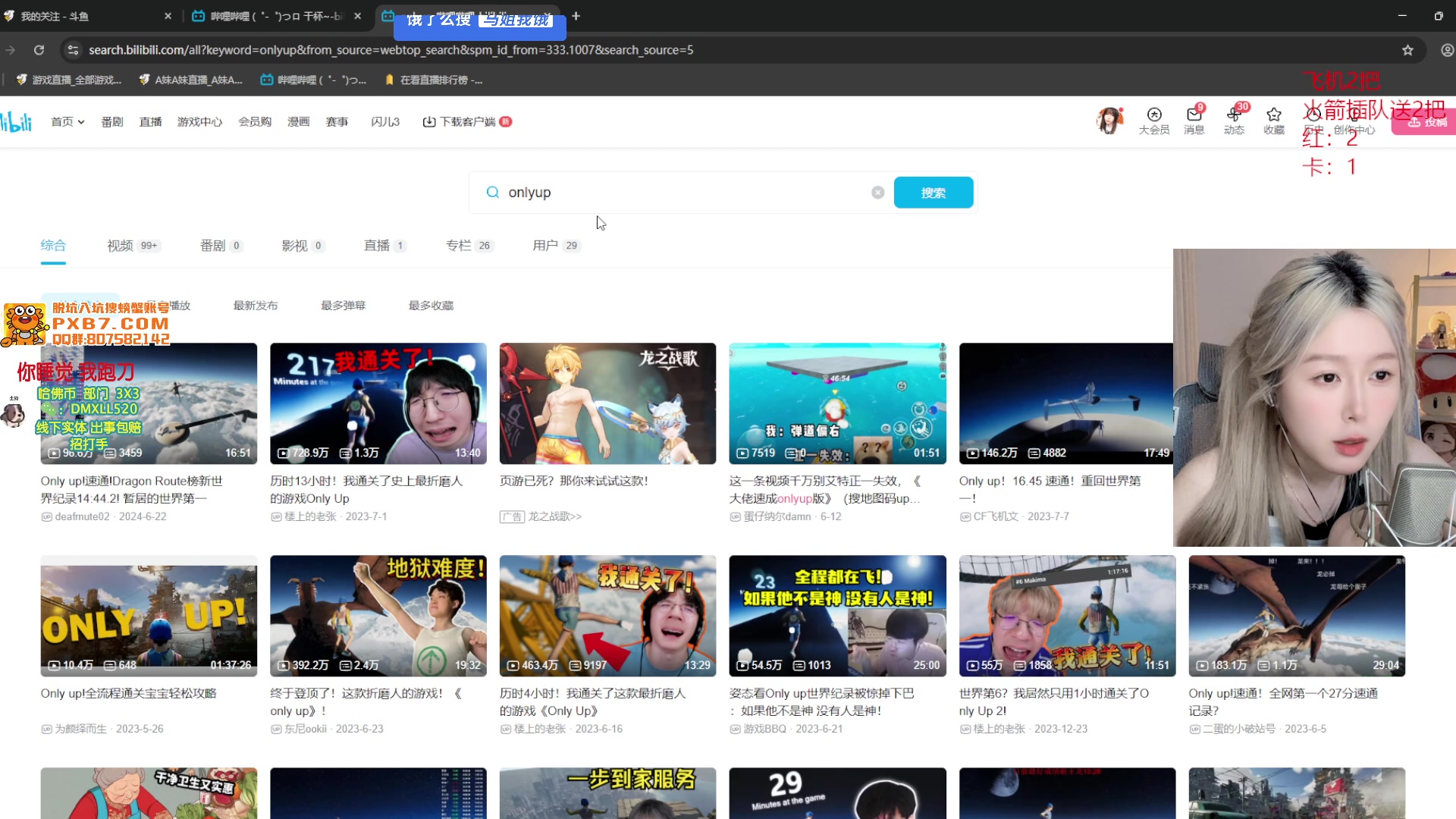Screen dimensions: 1456x819
Task: Open the 29:04 dragon speedrun thumbnail
Action: (x=1297, y=616)
